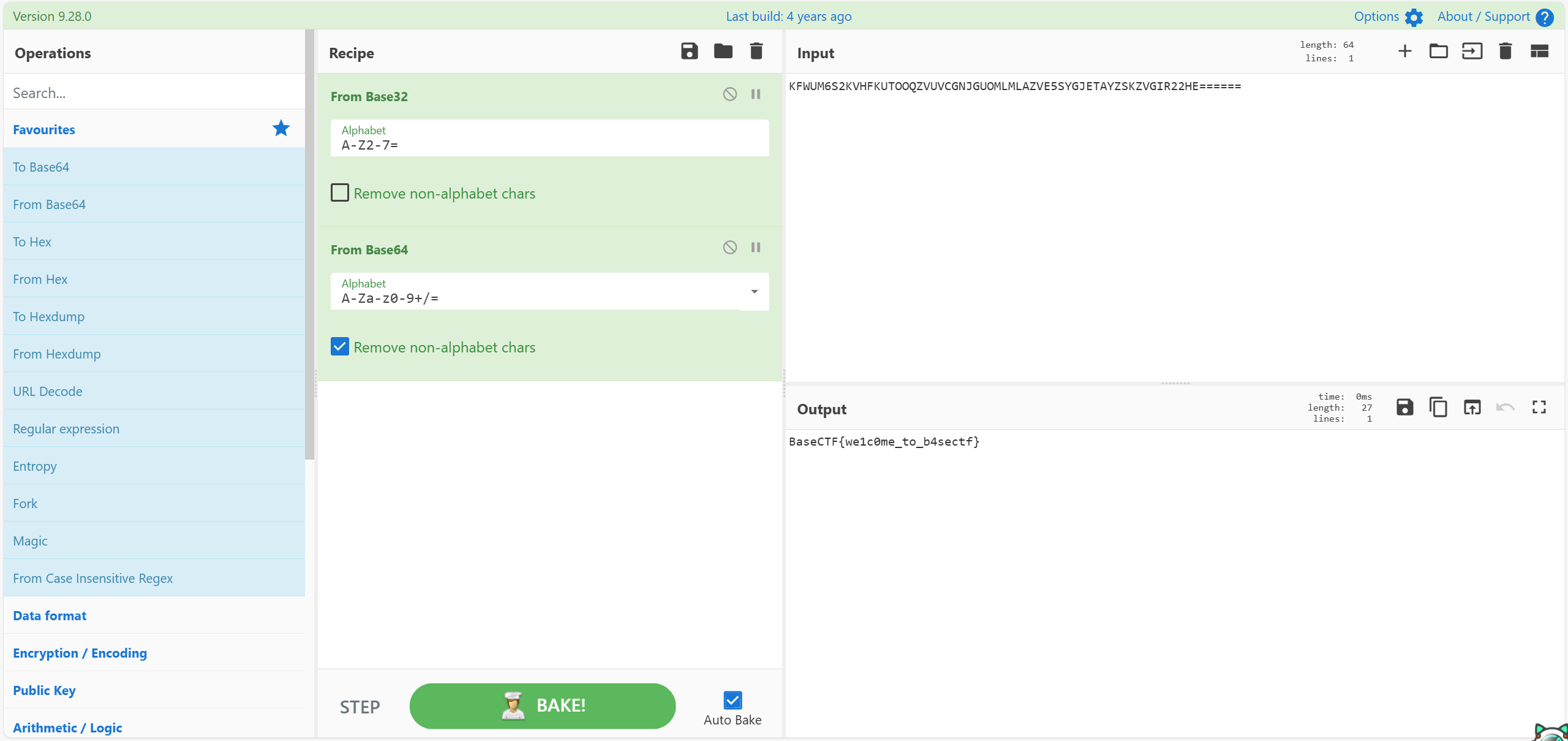Load a saved recipe folder icon

tap(723, 51)
